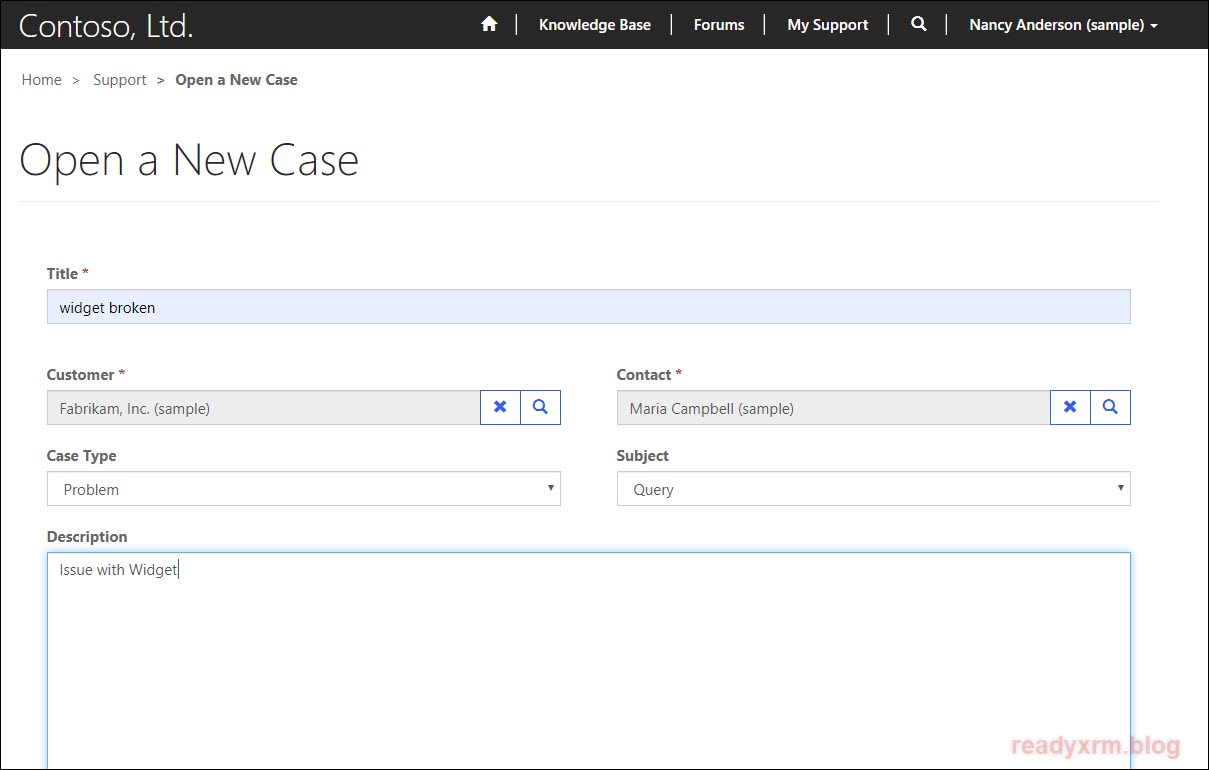Open the Nancy Anderson (sample) user menu
The height and width of the screenshot is (770, 1209).
[x=1063, y=25]
